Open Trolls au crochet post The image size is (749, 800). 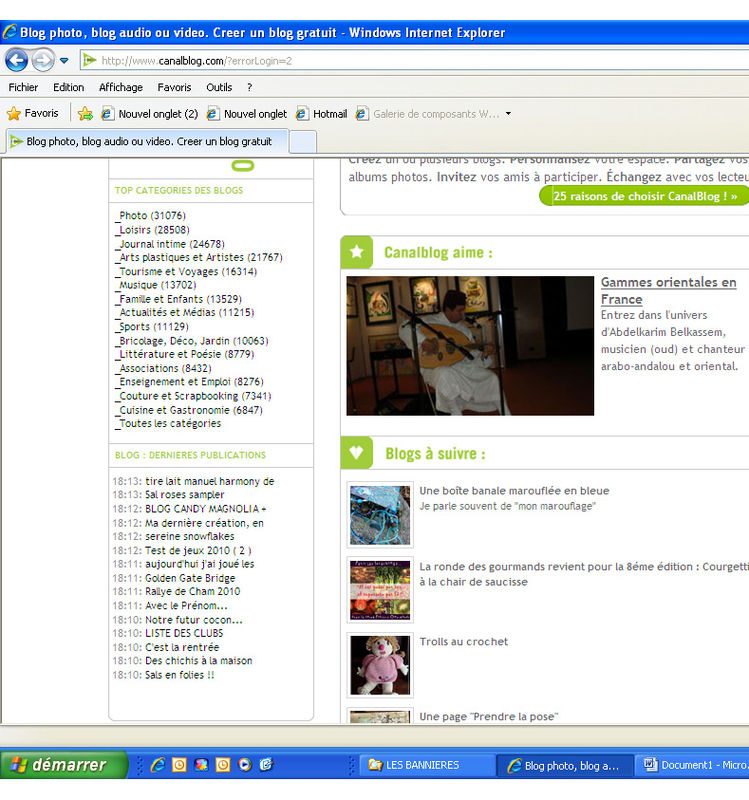[x=464, y=642]
